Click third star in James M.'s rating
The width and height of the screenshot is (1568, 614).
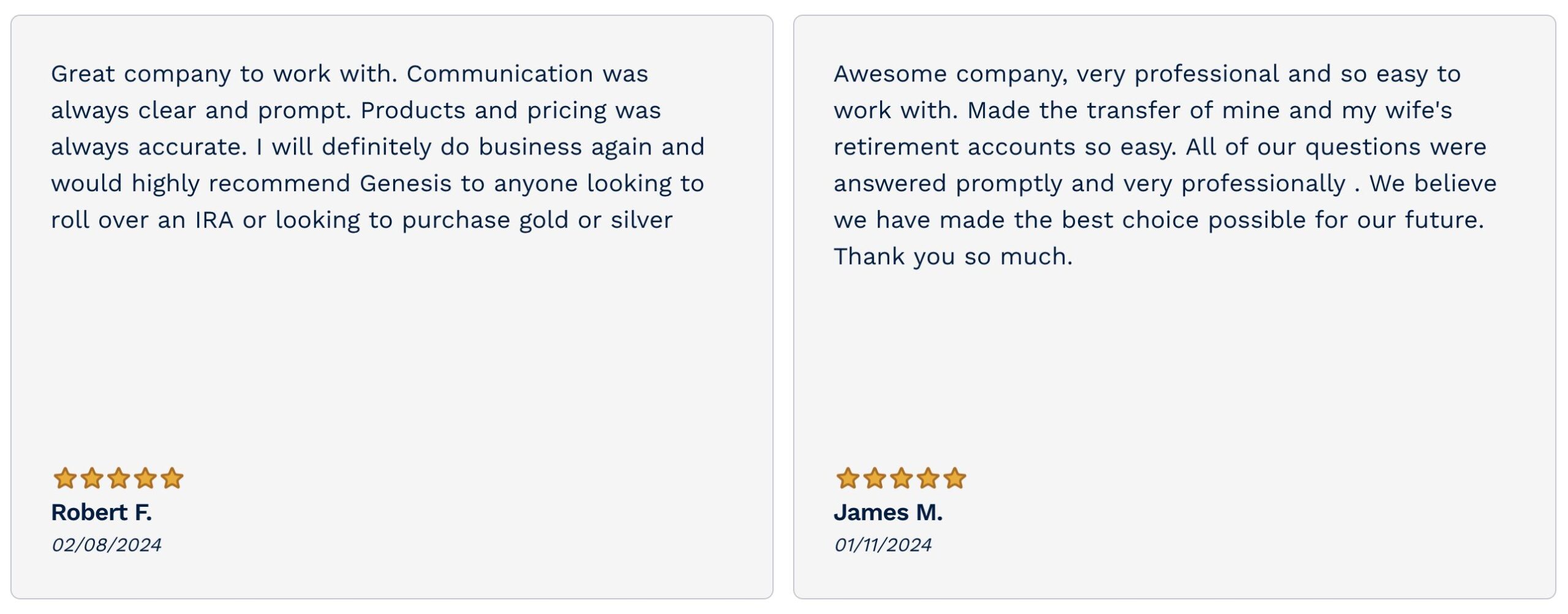(x=901, y=479)
